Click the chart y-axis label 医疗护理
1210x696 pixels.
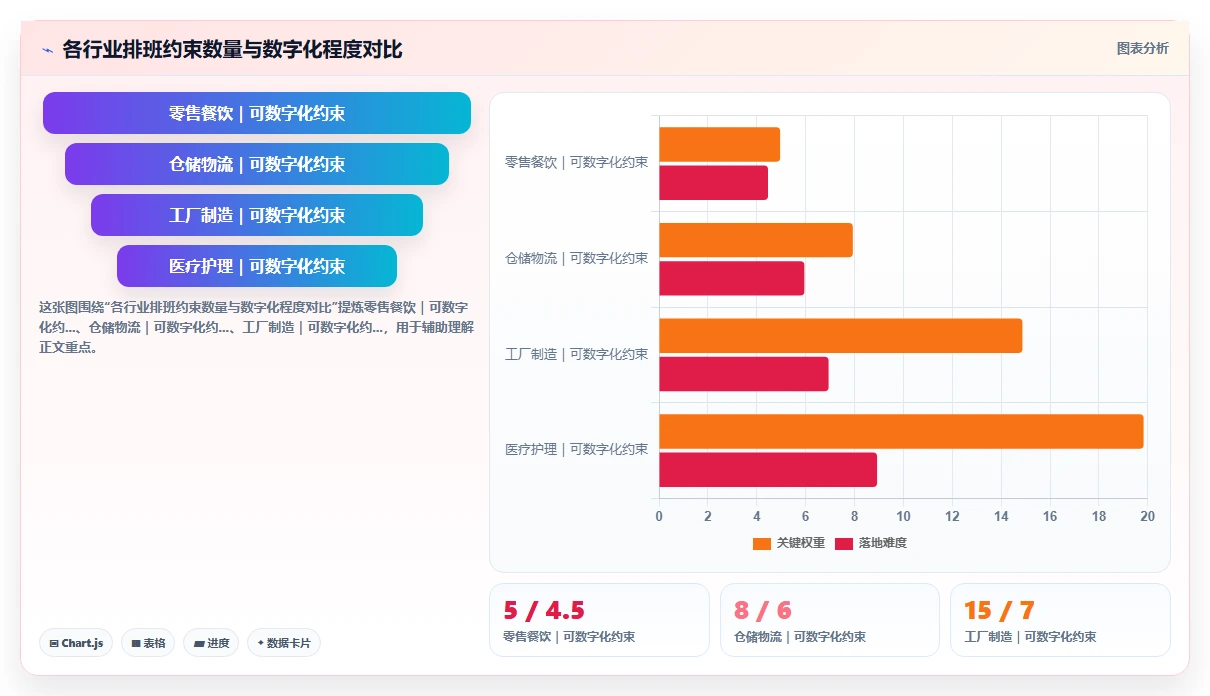[x=576, y=450]
